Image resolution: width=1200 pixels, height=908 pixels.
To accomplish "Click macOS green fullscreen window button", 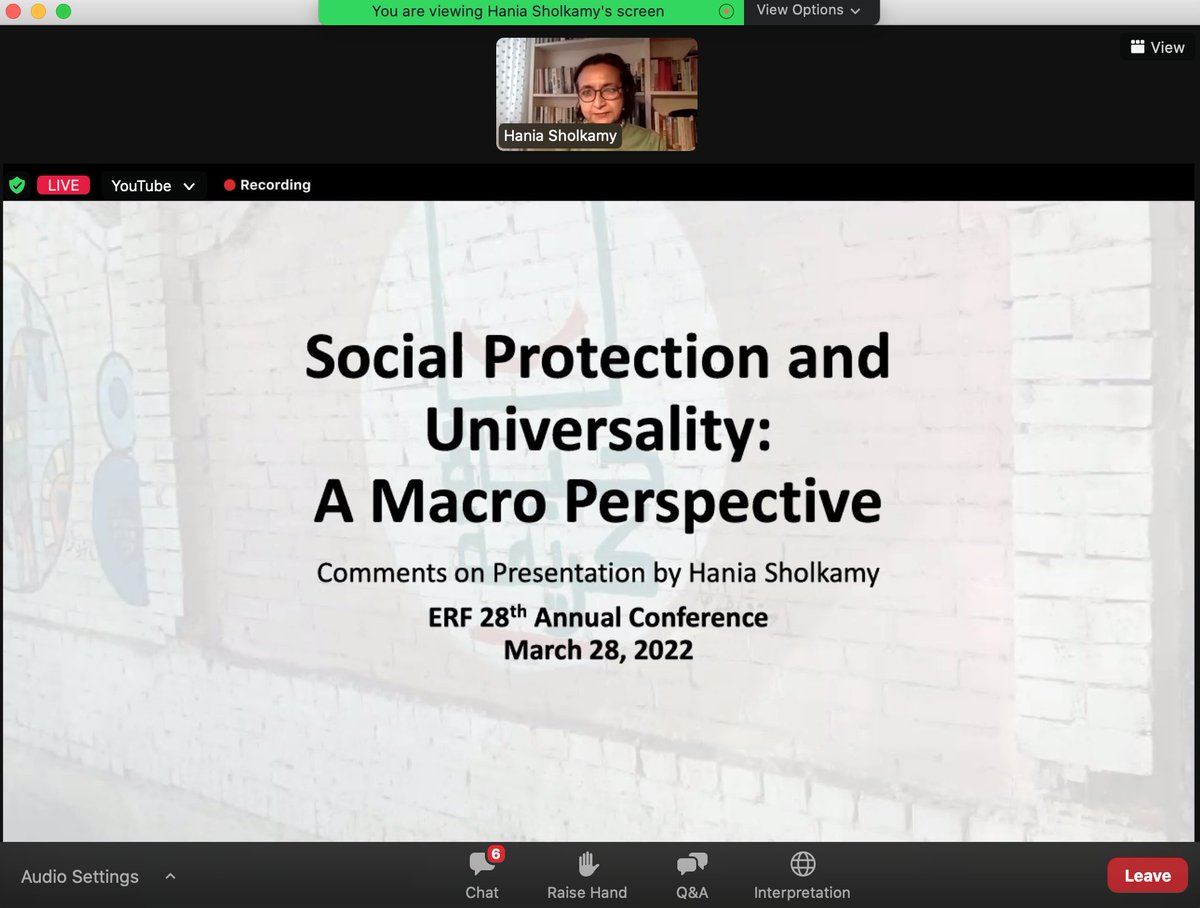I will click(x=64, y=12).
